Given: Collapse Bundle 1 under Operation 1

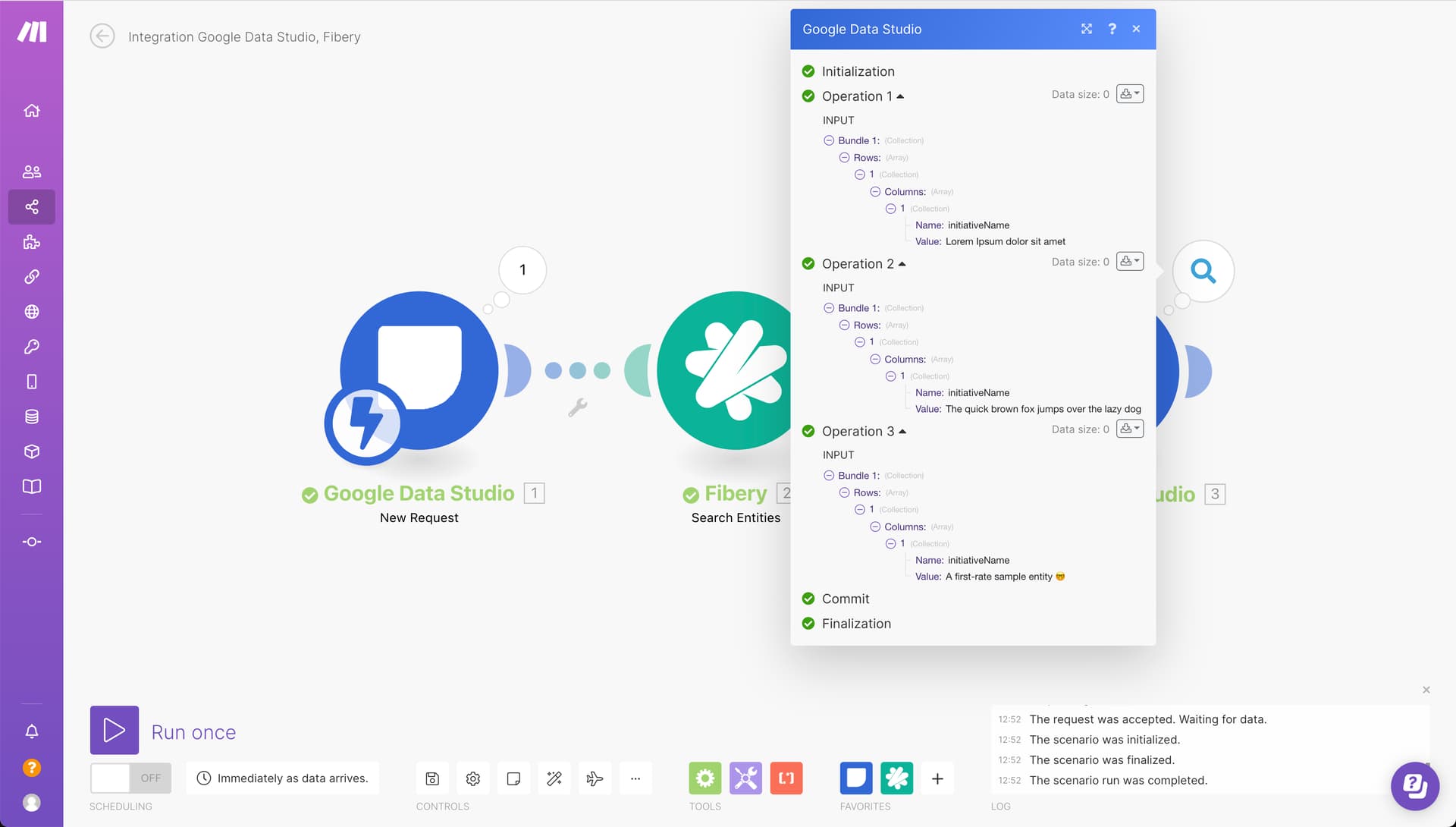Looking at the screenshot, I should pyautogui.click(x=829, y=141).
